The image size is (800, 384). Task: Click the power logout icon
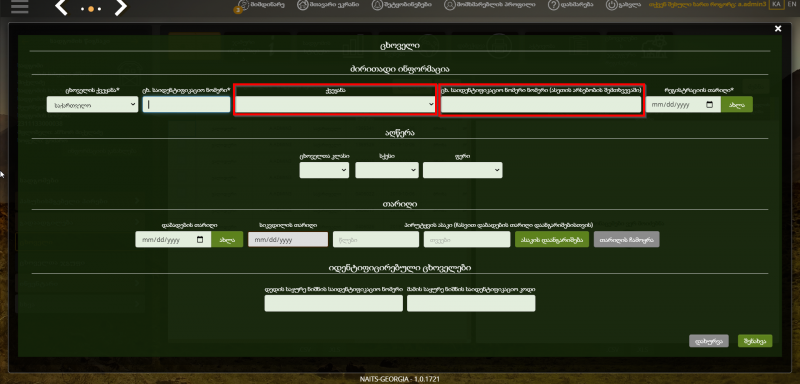click(612, 5)
